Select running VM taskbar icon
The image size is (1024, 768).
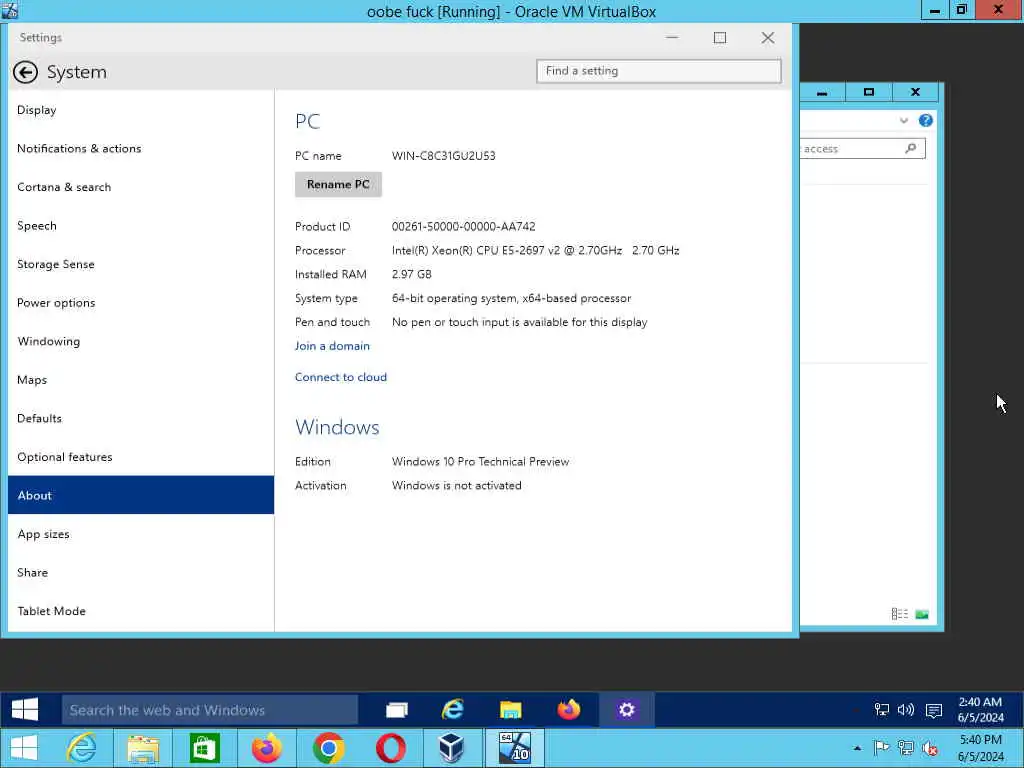tap(514, 748)
